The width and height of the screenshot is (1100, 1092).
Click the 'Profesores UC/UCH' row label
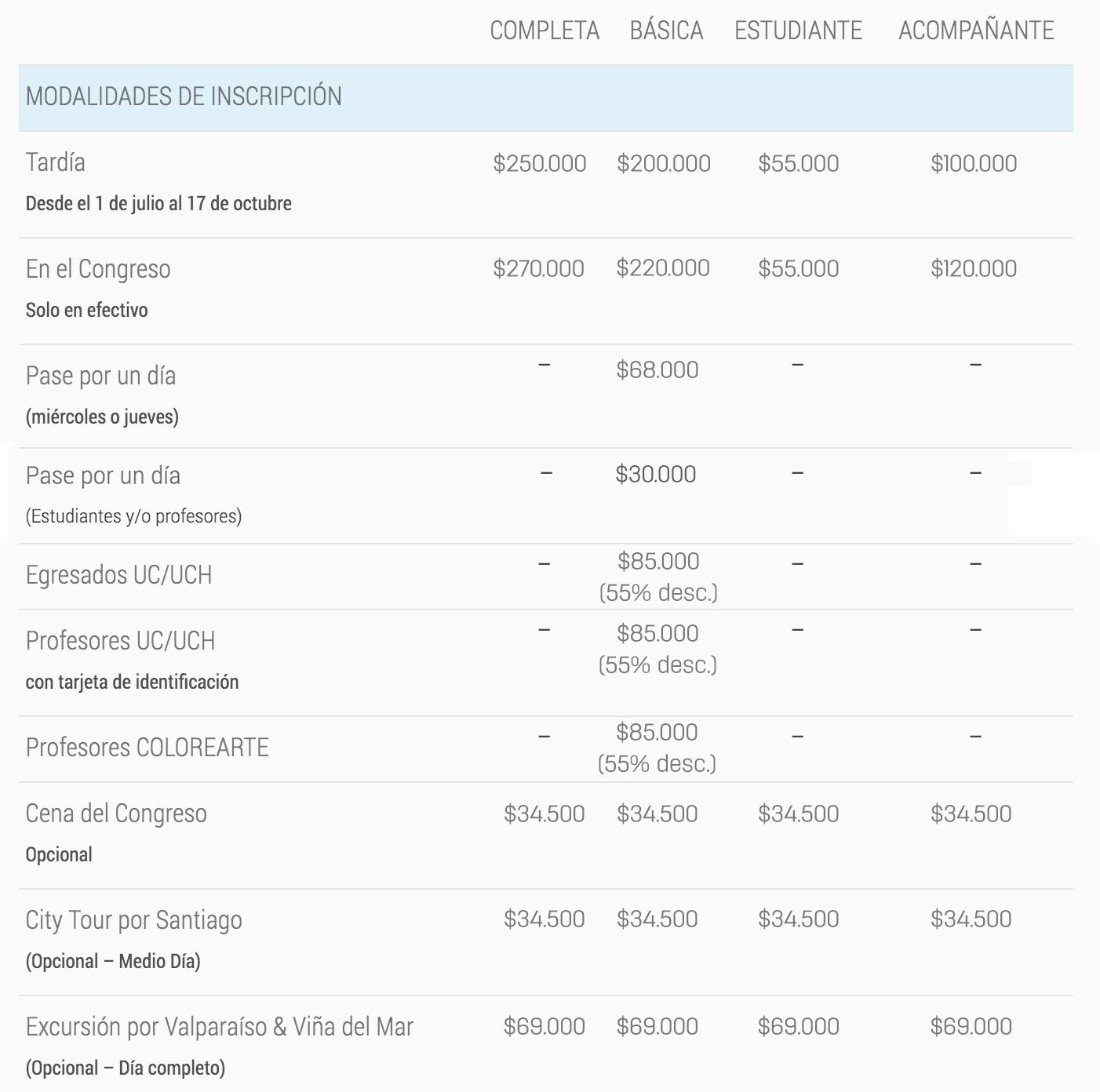coord(120,641)
